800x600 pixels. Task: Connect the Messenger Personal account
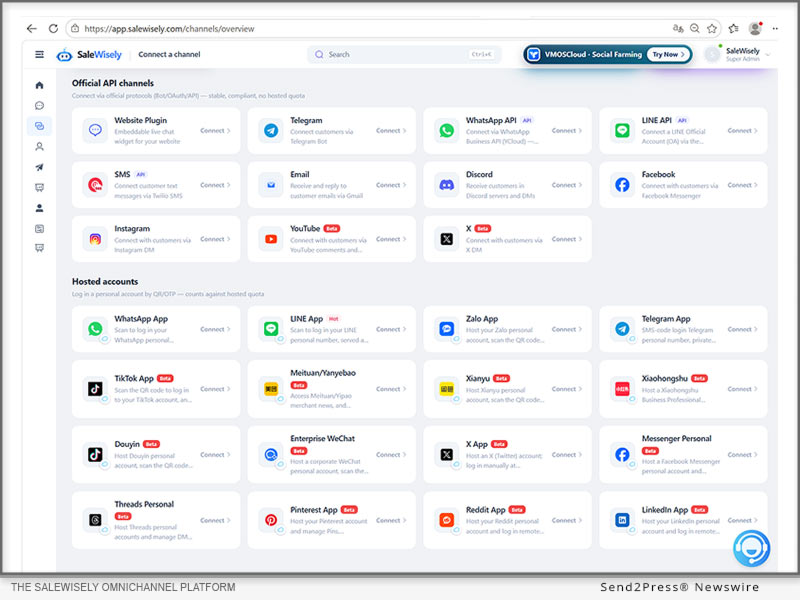[742, 455]
